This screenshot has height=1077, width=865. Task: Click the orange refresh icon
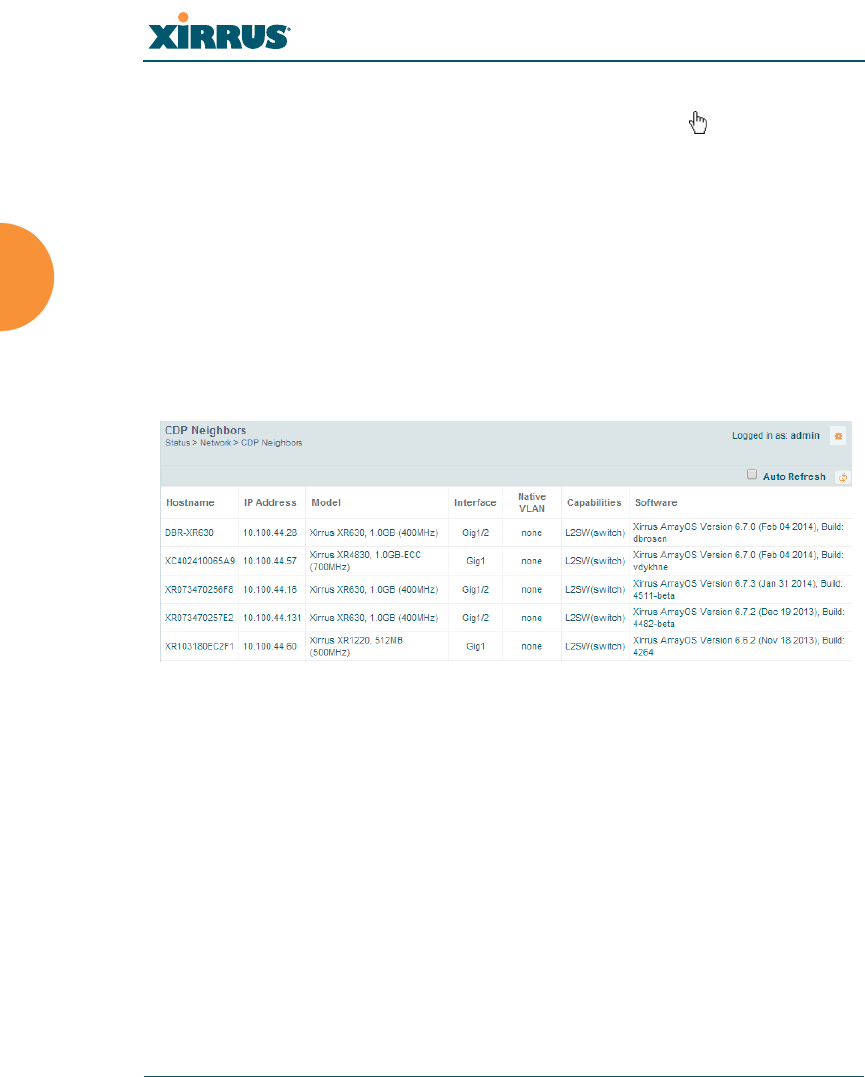pos(843,477)
